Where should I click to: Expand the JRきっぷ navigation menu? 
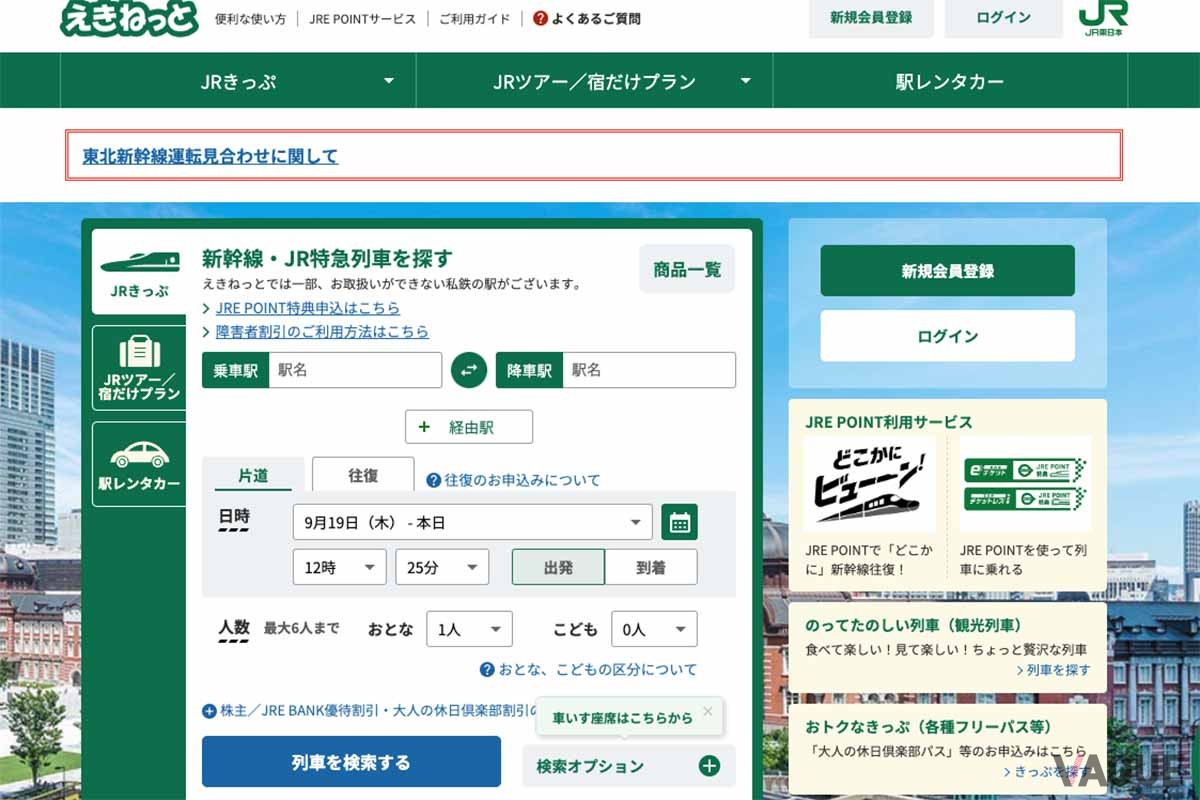coord(238,81)
